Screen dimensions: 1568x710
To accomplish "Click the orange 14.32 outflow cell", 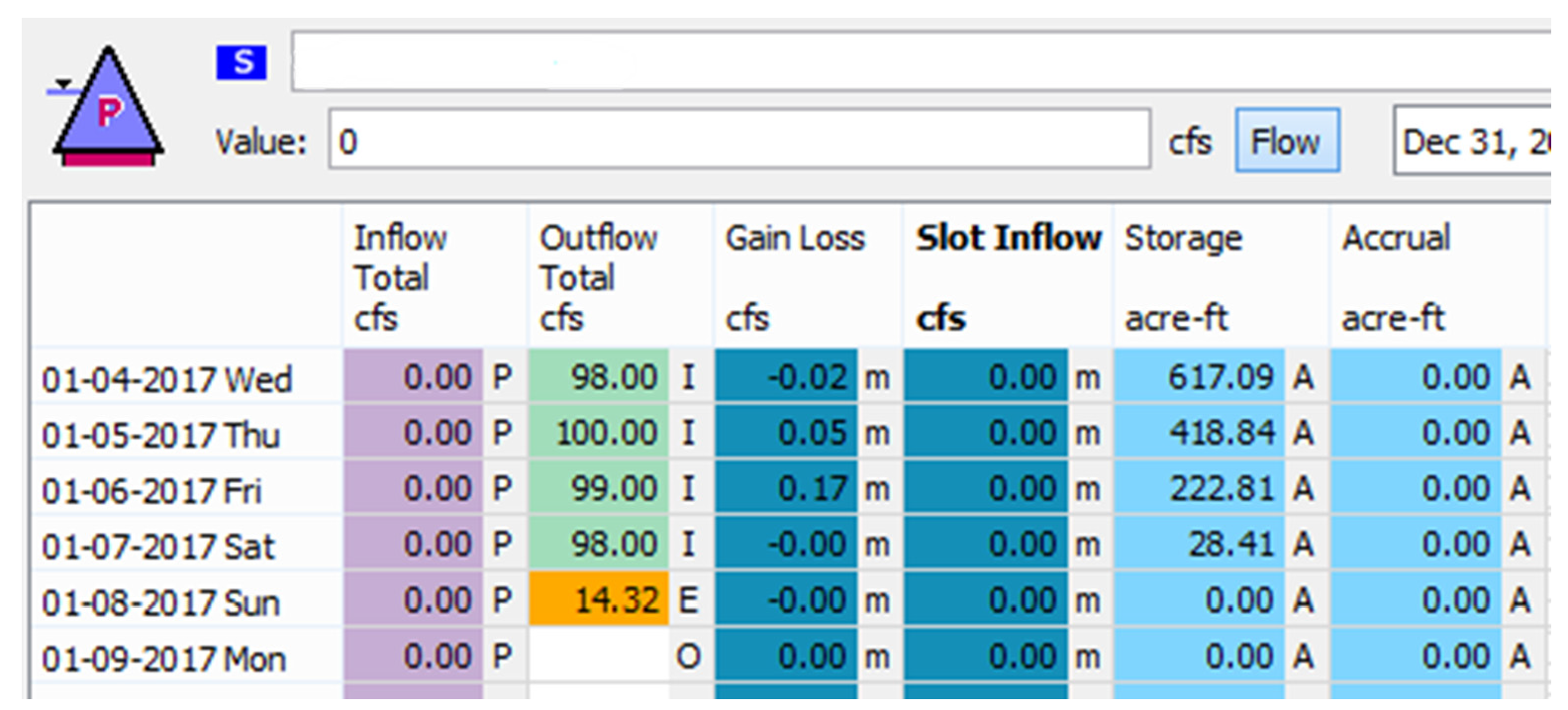I will 599,600.
